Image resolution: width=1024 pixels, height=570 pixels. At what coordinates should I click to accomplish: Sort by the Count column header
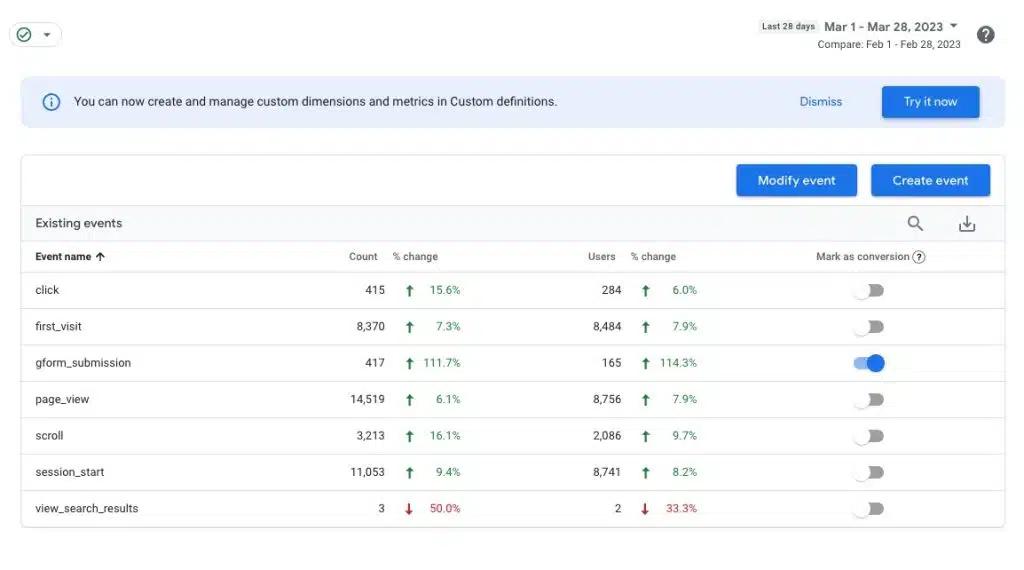point(363,257)
